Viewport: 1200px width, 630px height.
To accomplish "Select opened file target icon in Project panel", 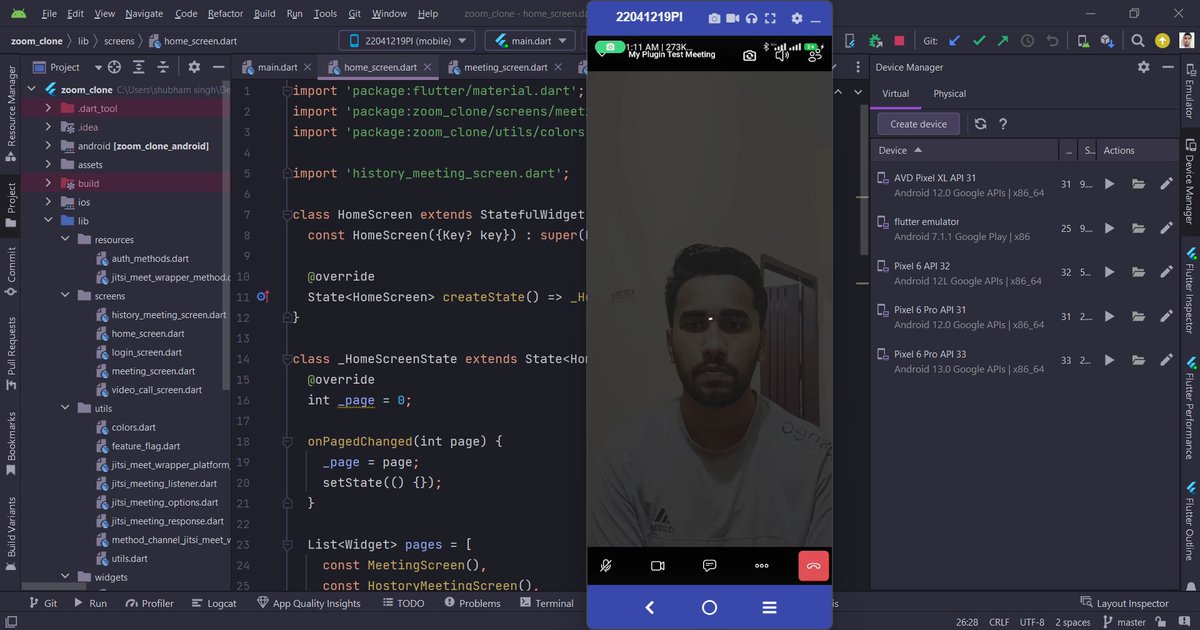I will [x=113, y=67].
